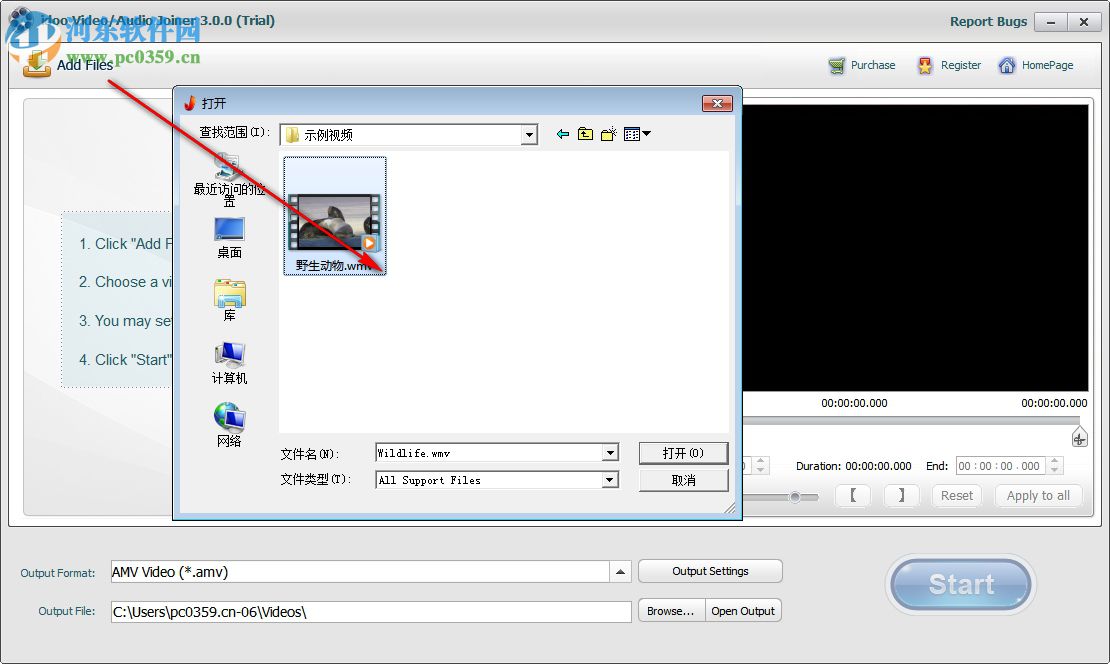Expand the Output Format dropdown
The width and height of the screenshot is (1110, 664).
pyautogui.click(x=621, y=571)
